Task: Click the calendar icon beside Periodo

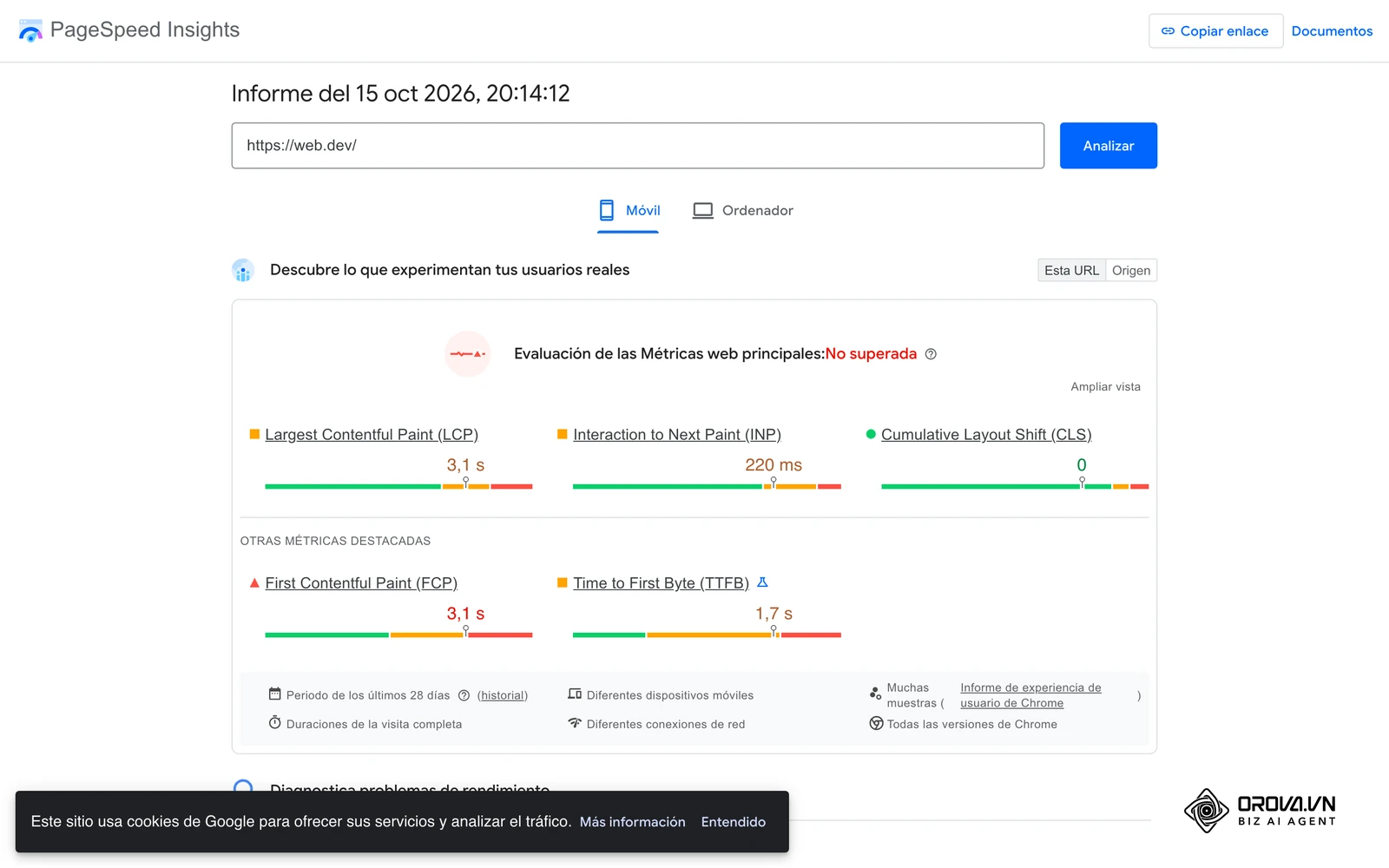Action: (x=274, y=694)
